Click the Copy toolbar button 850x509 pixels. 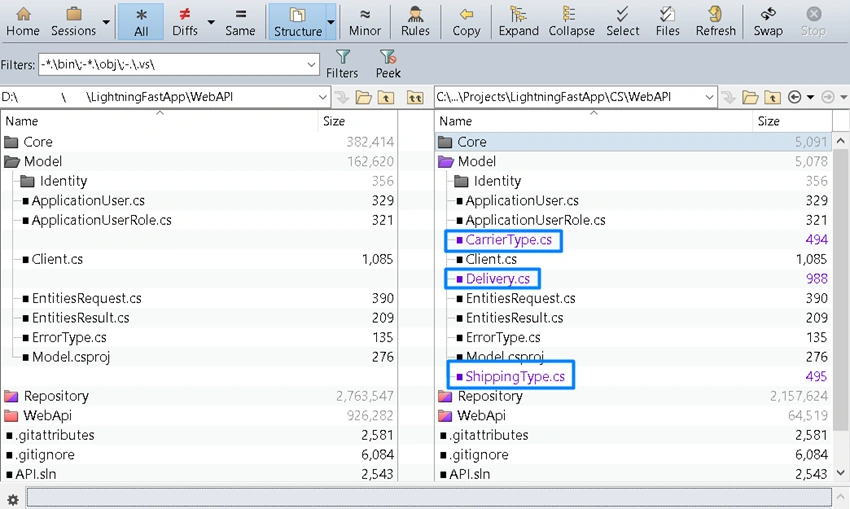click(466, 22)
